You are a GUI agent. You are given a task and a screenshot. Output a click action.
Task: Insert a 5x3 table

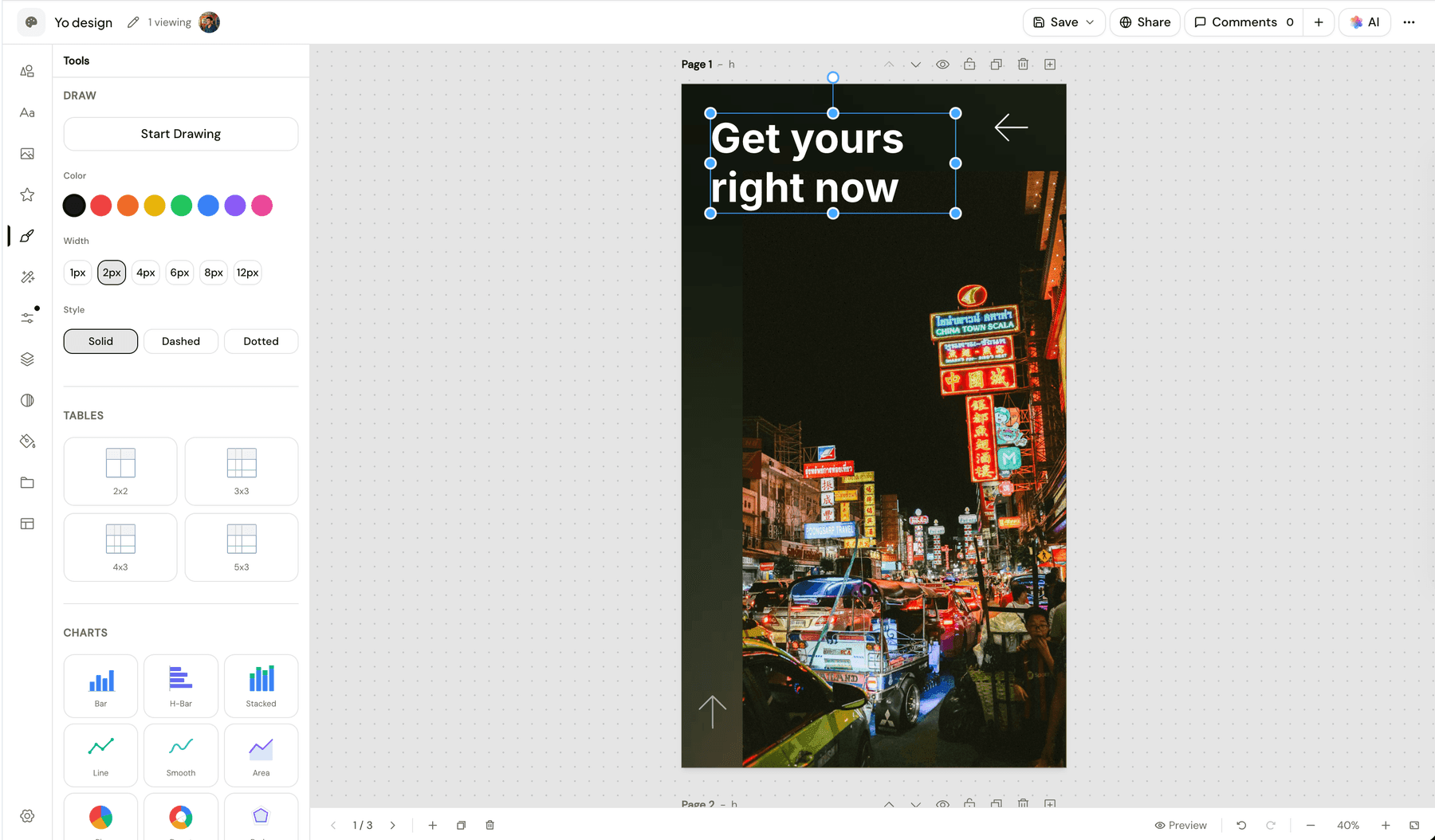pyautogui.click(x=242, y=548)
